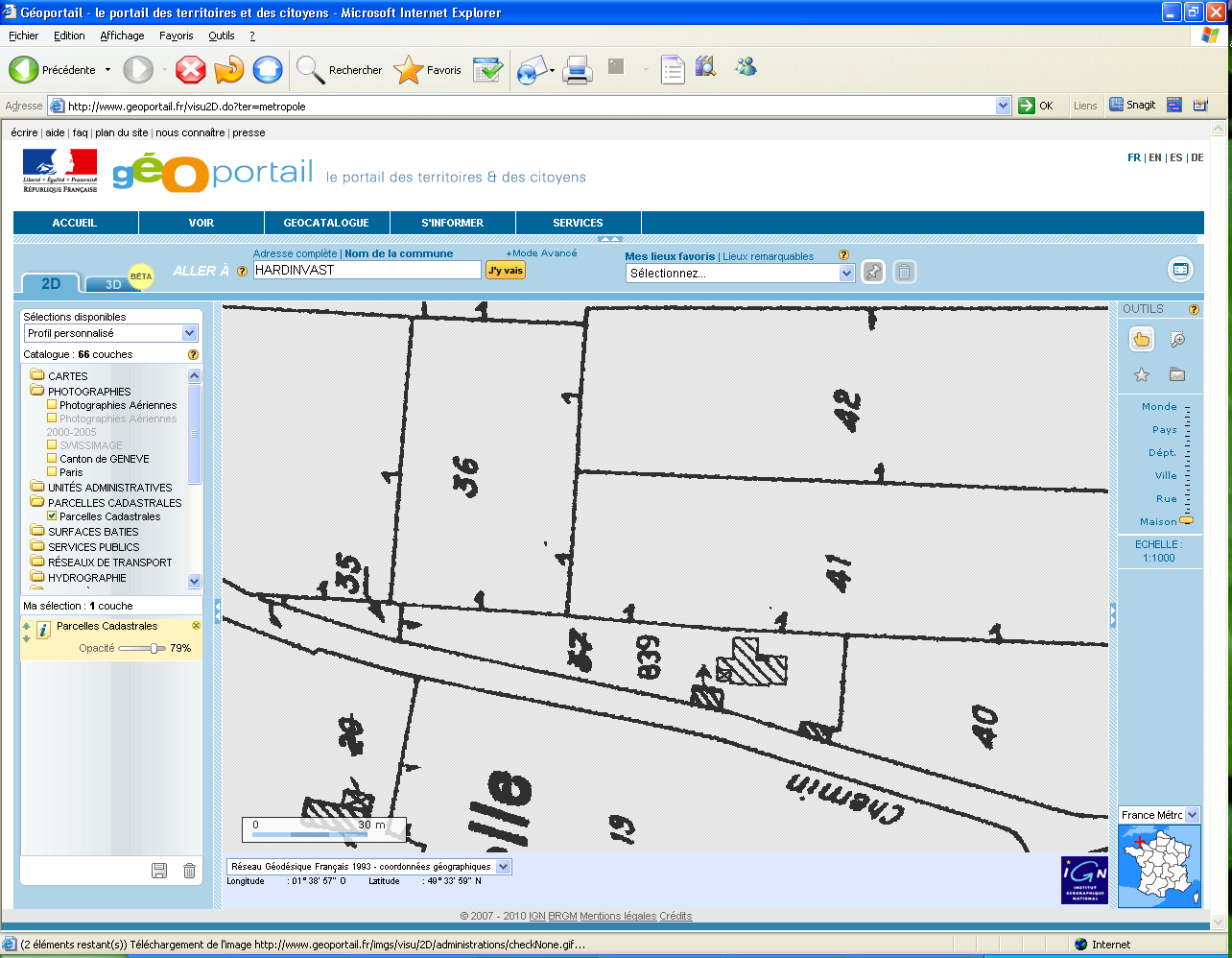Click the envelope send tool in Outils

pyautogui.click(x=1177, y=375)
